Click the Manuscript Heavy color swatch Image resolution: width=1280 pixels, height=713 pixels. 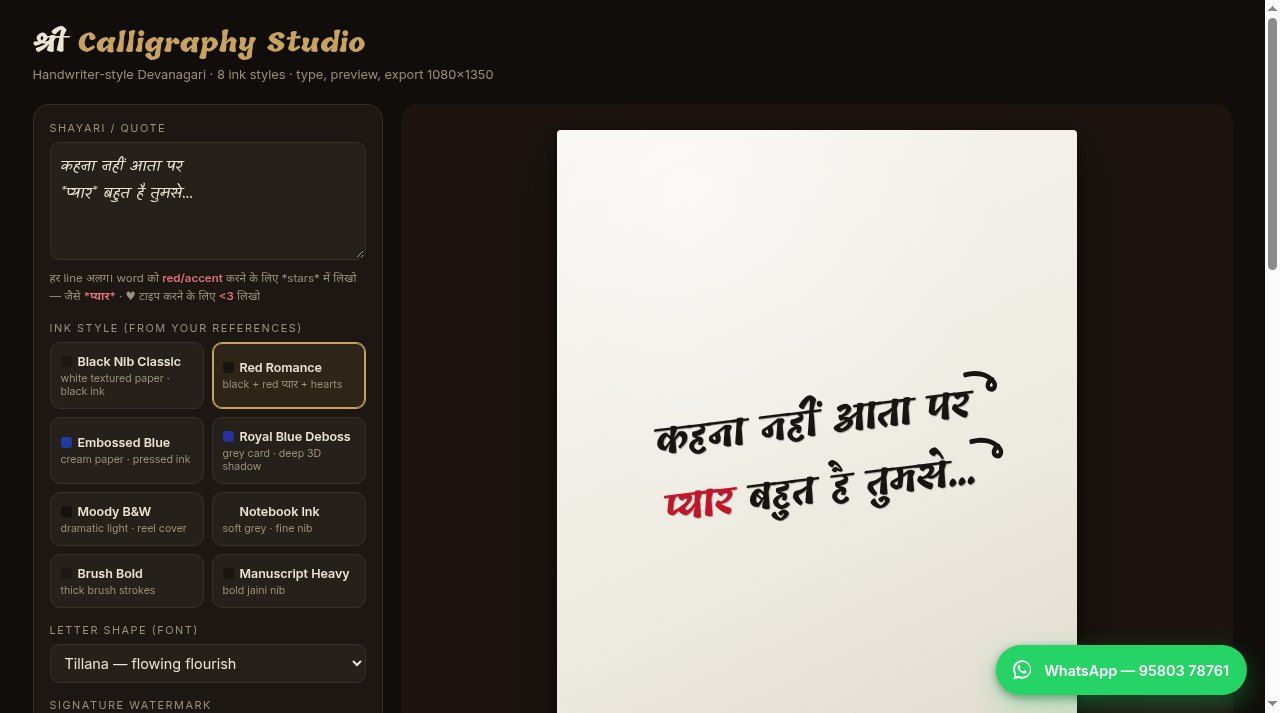pos(228,573)
